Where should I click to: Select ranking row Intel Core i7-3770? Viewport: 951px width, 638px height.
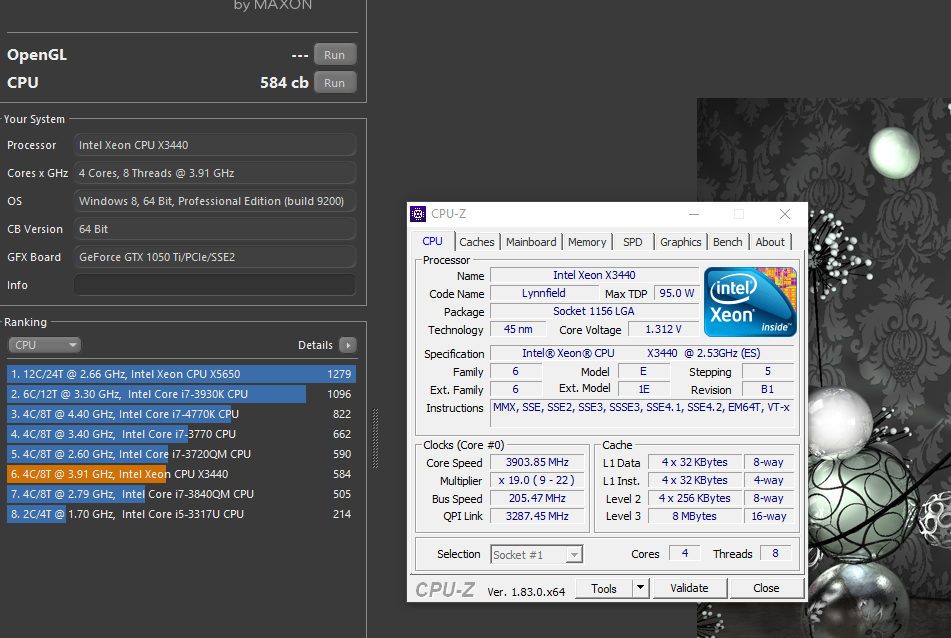181,434
